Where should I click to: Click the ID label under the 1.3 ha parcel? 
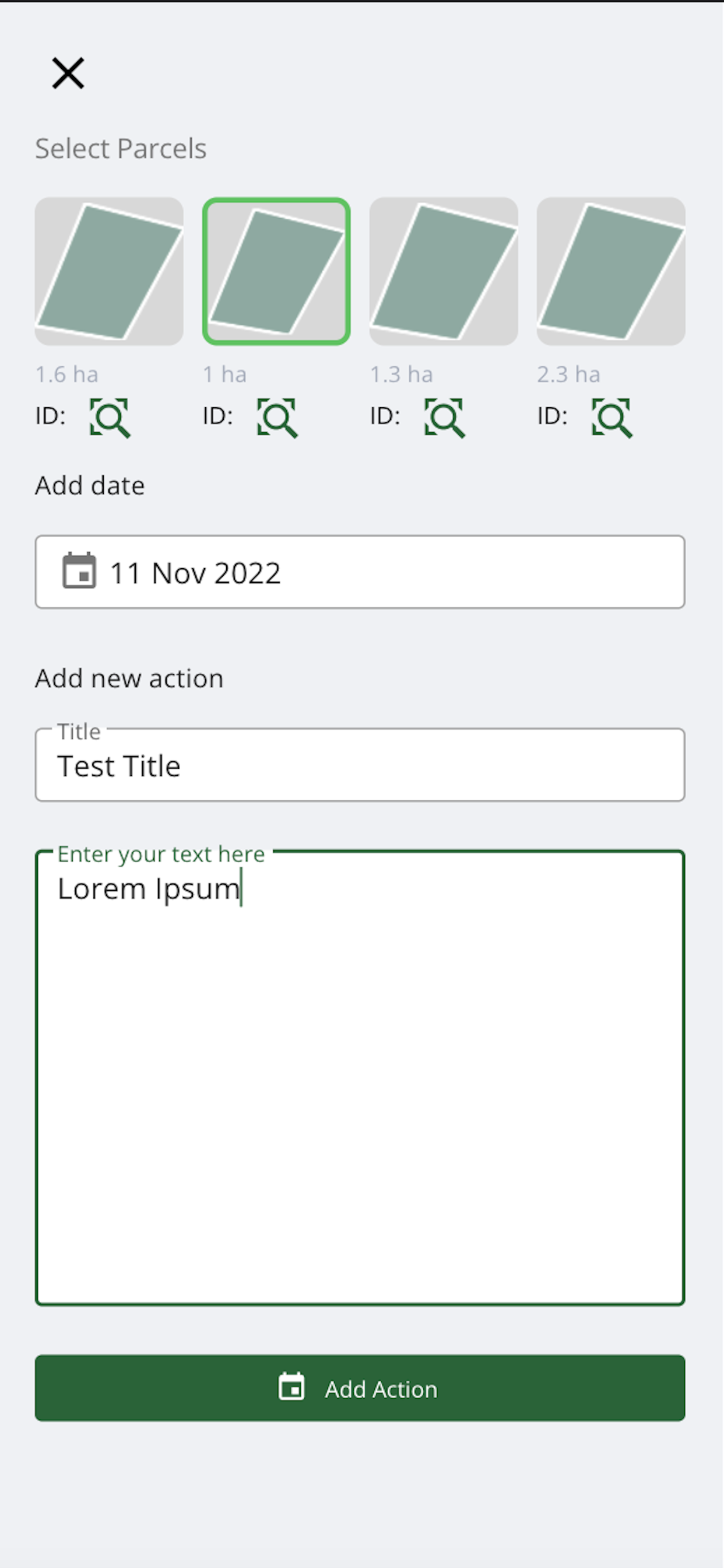click(385, 416)
